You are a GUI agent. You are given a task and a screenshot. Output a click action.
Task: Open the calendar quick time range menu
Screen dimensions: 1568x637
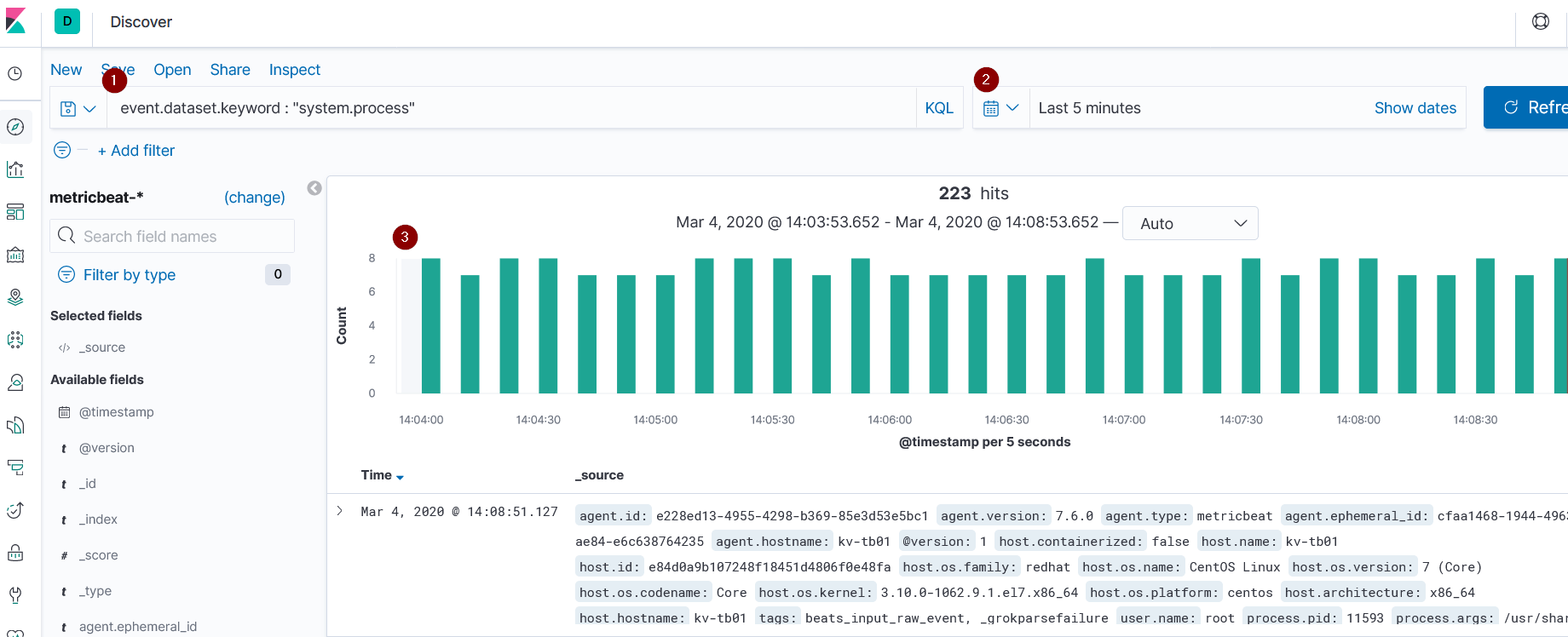click(1000, 108)
